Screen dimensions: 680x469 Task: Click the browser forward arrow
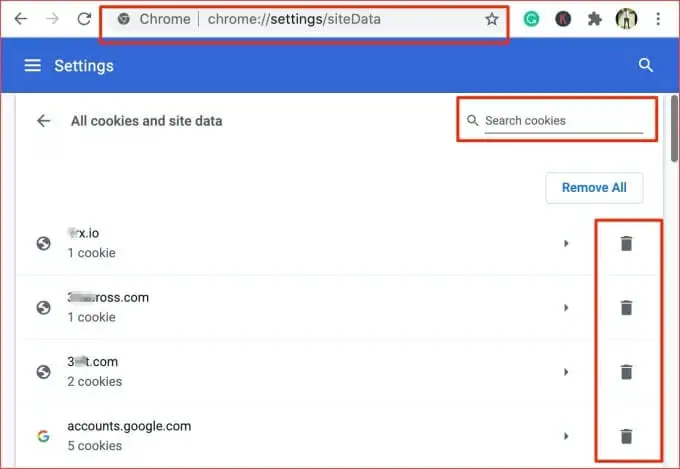coord(52,19)
